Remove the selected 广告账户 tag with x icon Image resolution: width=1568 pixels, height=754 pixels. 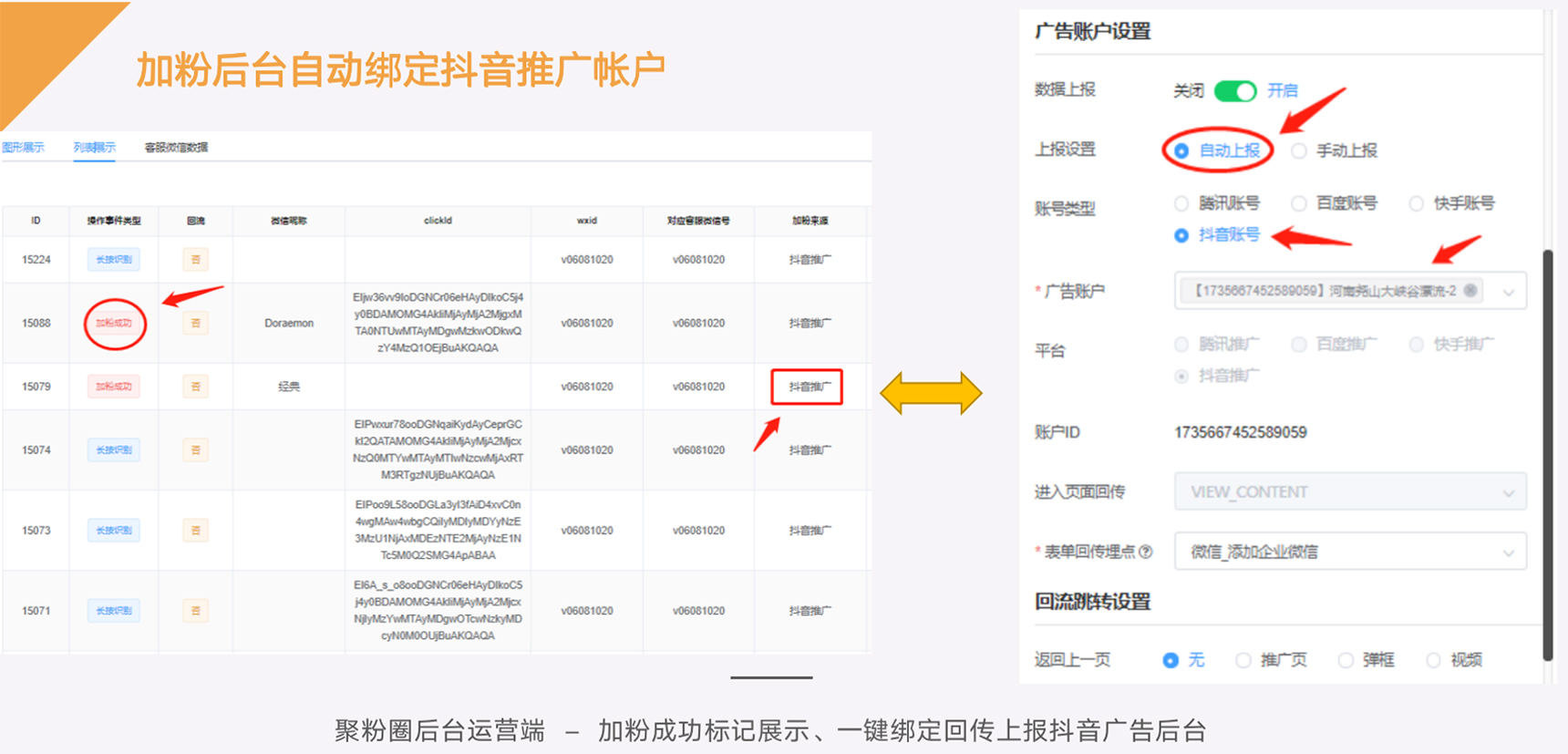click(x=1470, y=291)
